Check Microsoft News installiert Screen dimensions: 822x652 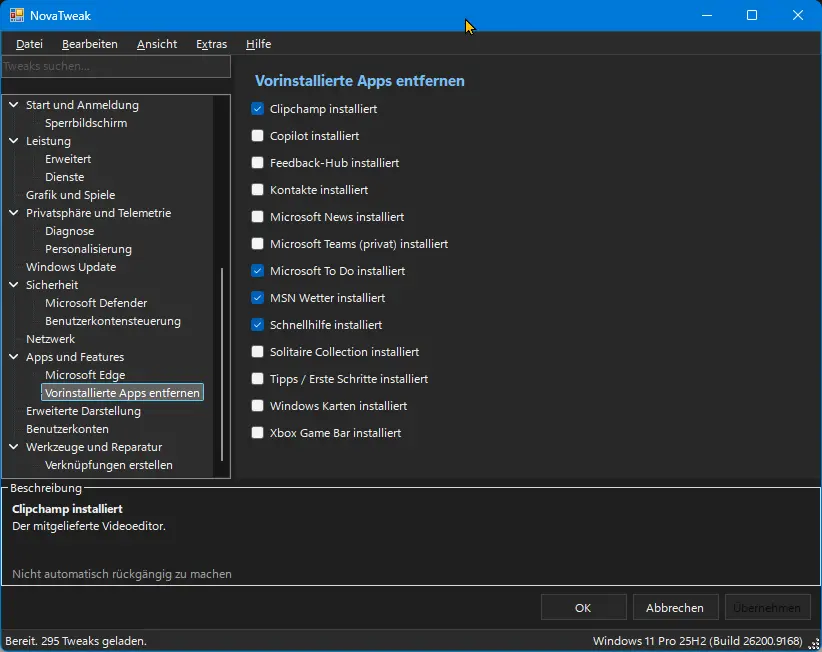pyautogui.click(x=257, y=217)
